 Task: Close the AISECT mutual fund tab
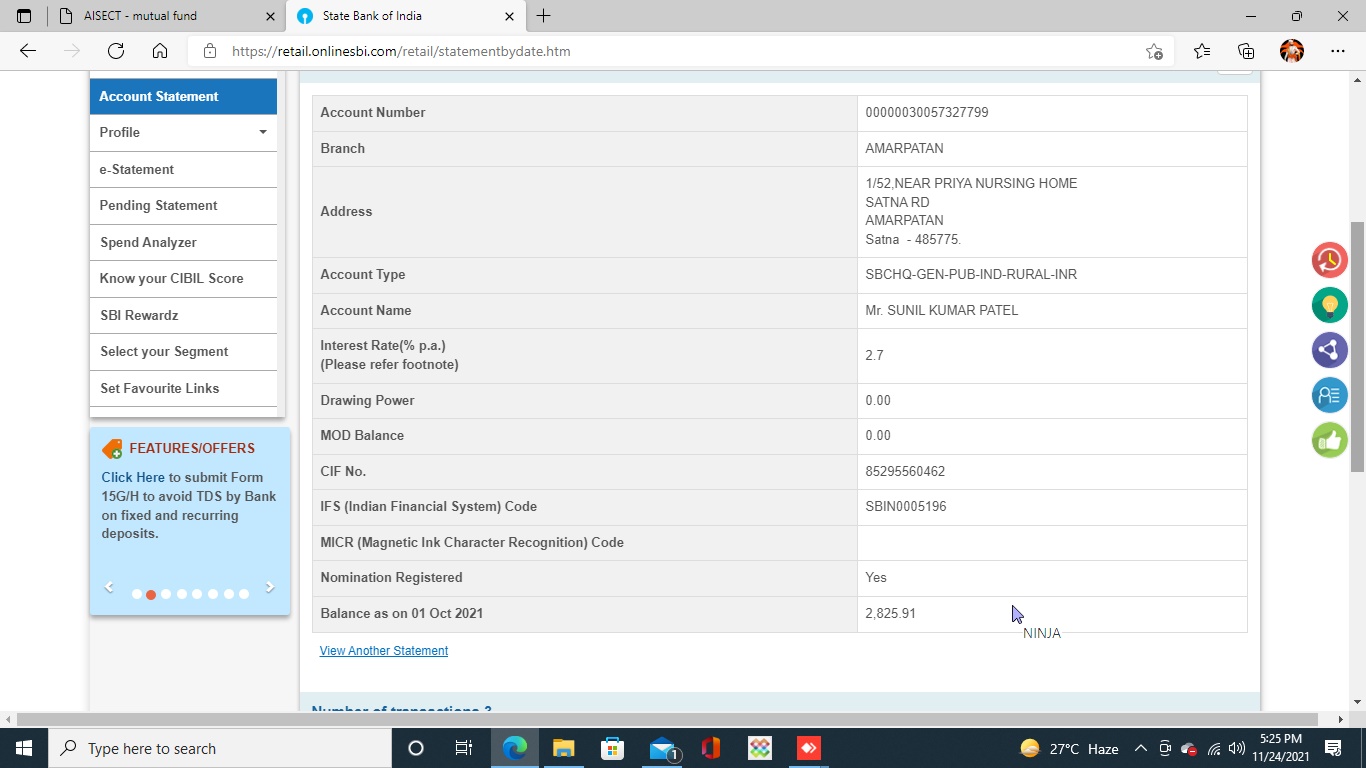click(270, 16)
